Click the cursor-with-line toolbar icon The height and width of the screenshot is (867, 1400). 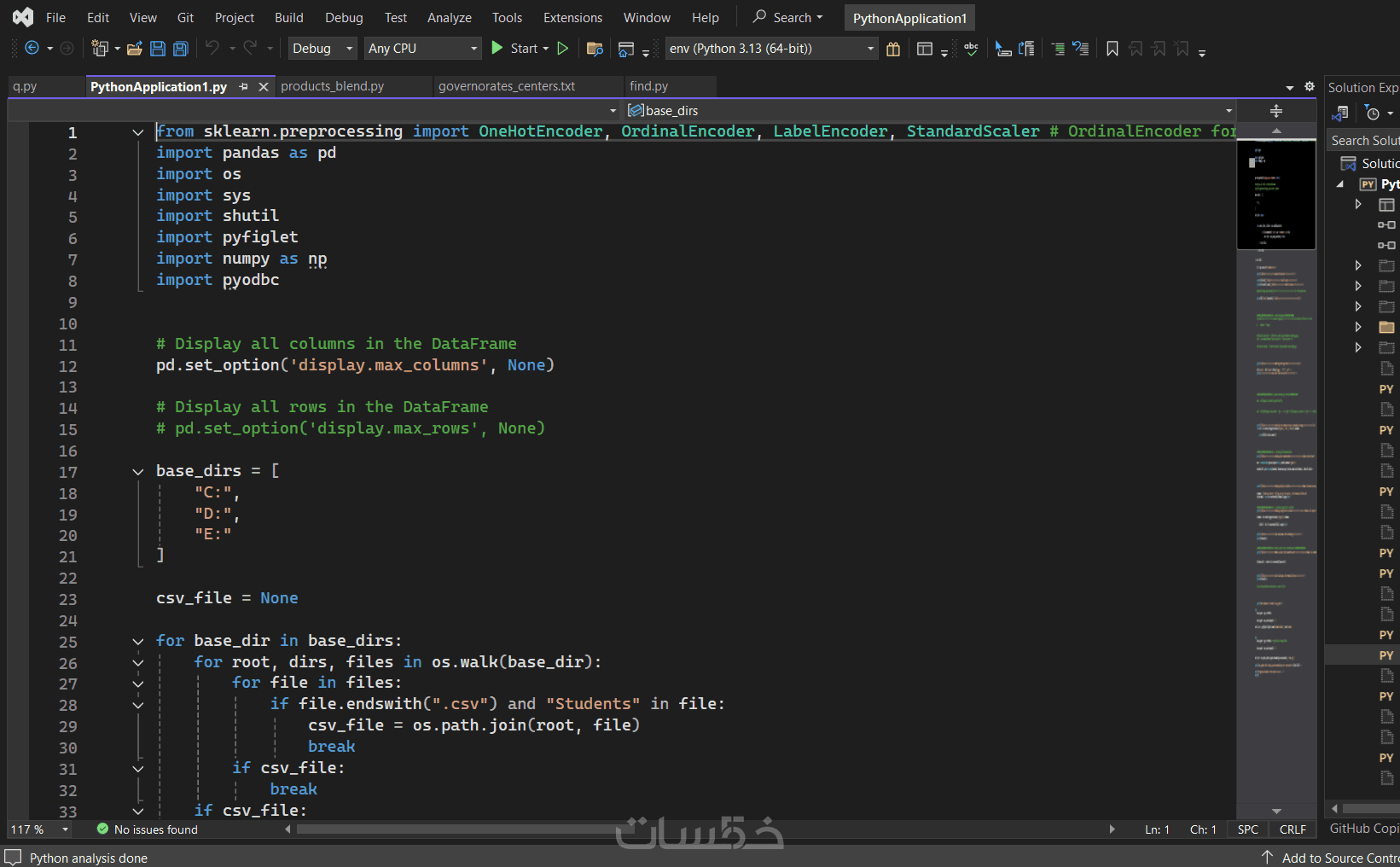tap(1003, 49)
